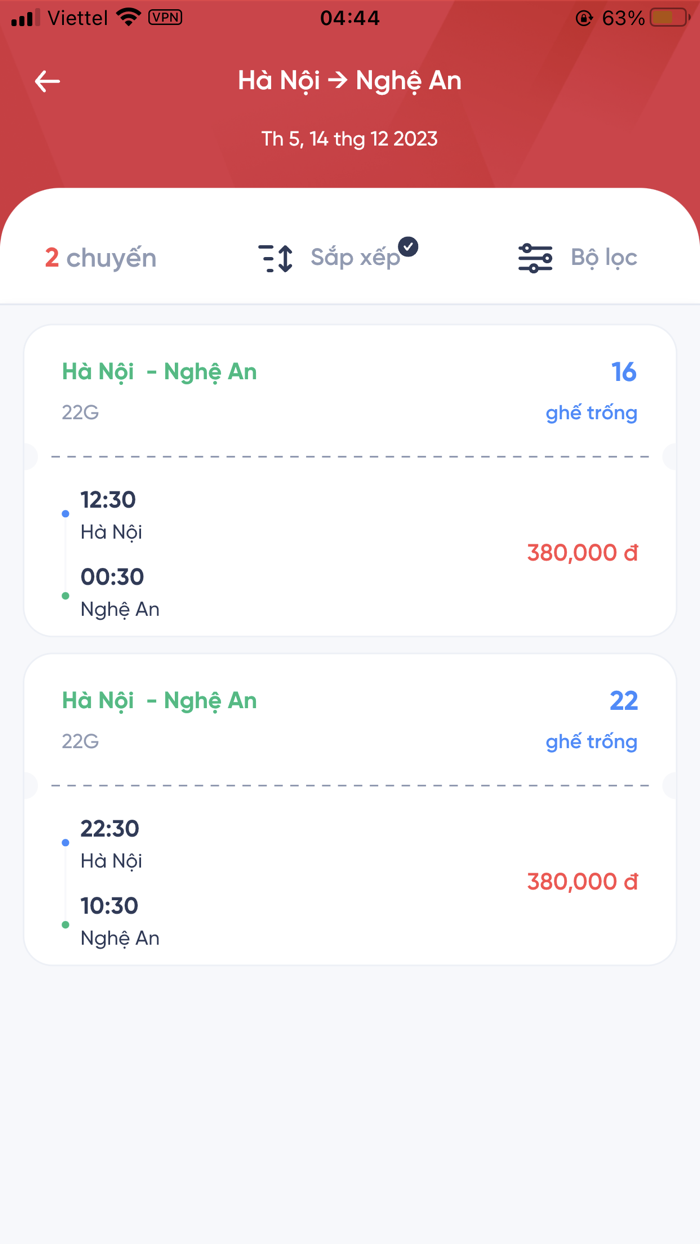Open the Hà Nội → Nghệ An route header
Screen dimensions: 700x1244
coord(349,80)
